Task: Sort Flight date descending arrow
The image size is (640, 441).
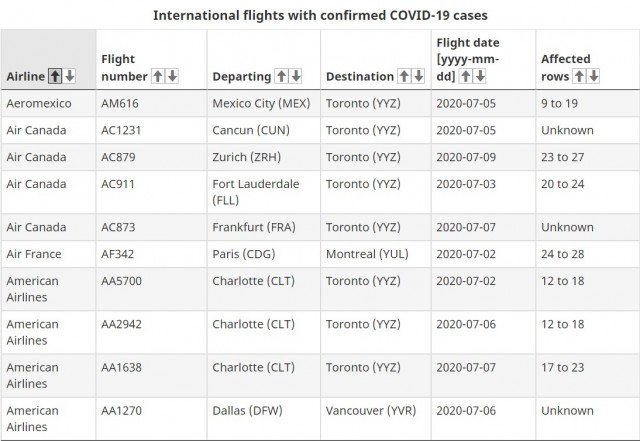Action: pyautogui.click(x=480, y=76)
